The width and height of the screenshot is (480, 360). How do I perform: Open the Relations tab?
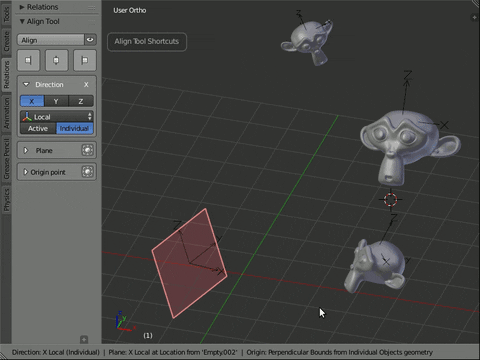point(6,75)
